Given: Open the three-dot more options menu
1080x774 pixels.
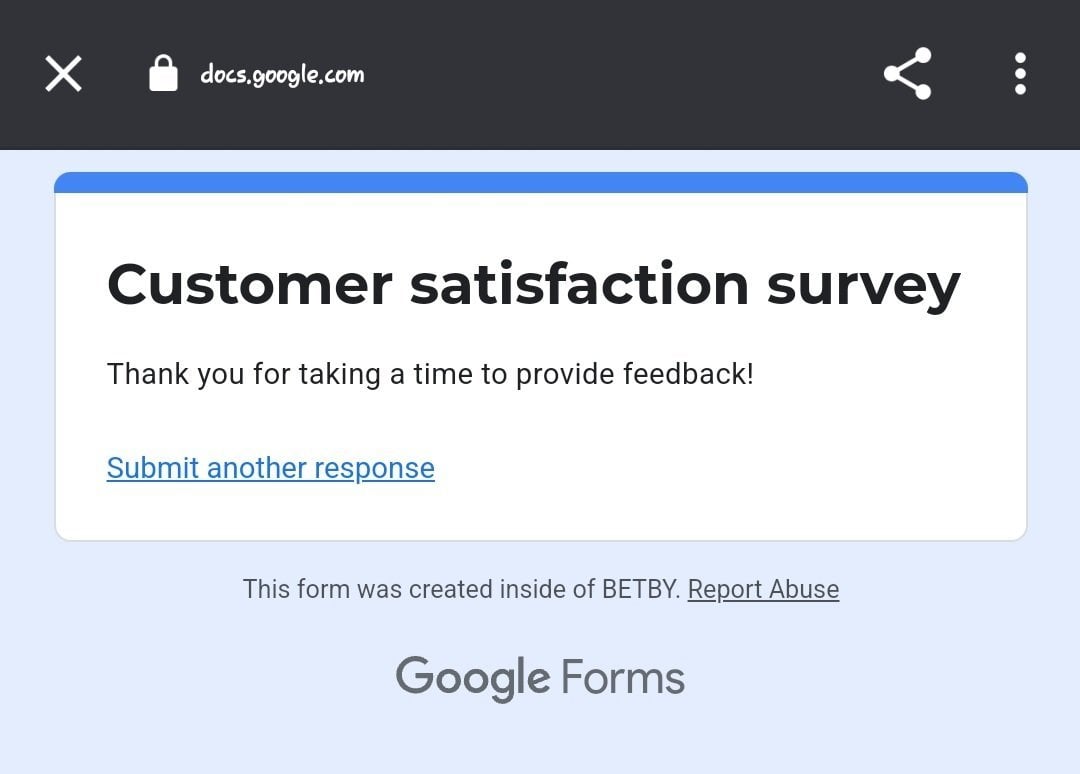Looking at the screenshot, I should 1020,74.
